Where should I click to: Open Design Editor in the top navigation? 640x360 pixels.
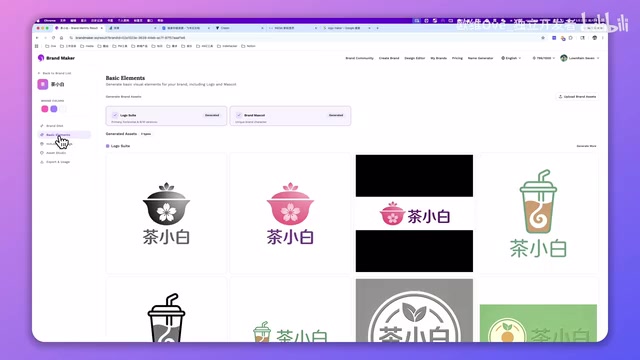[415, 58]
